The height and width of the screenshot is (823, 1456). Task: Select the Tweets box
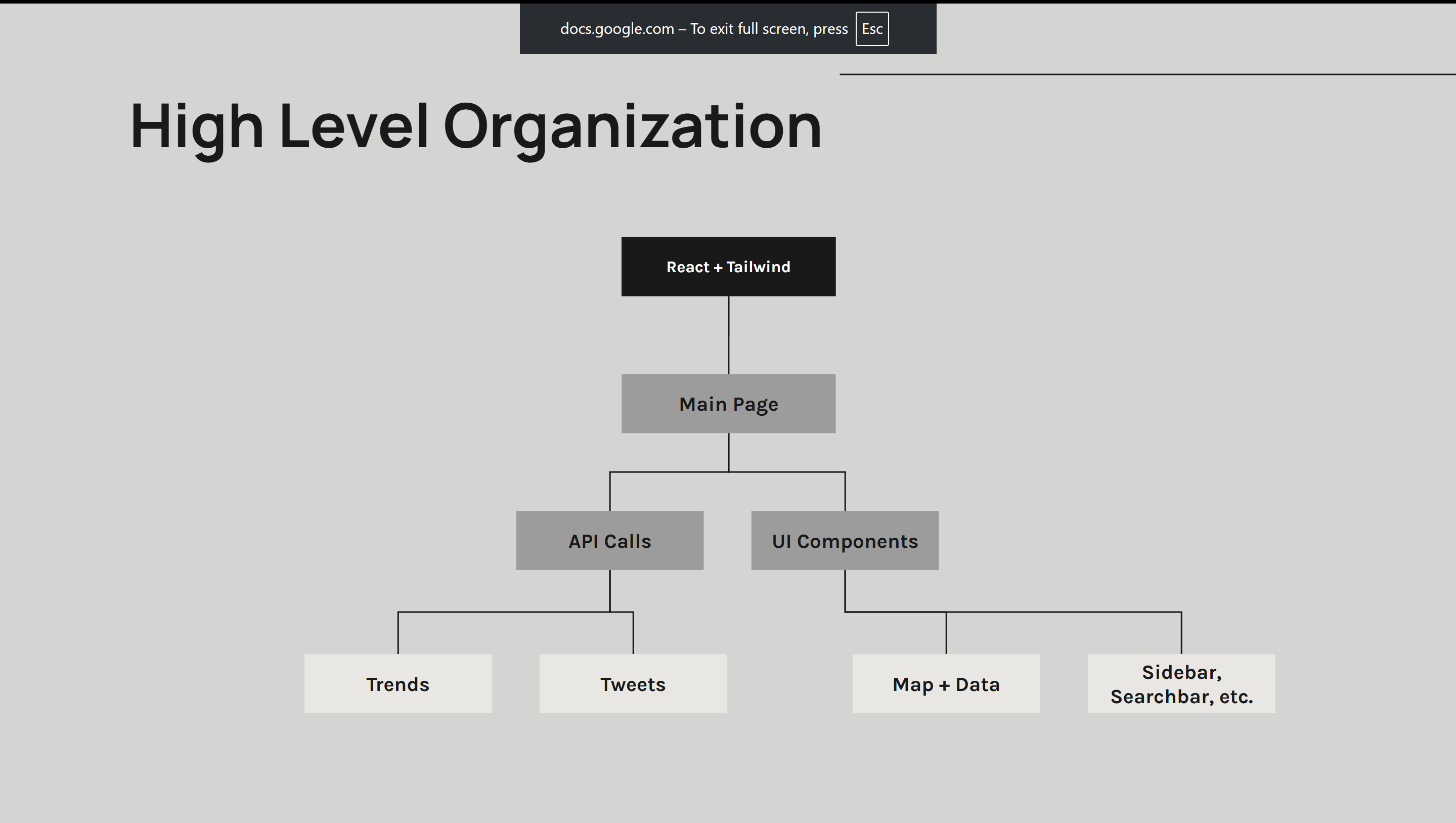pos(633,684)
